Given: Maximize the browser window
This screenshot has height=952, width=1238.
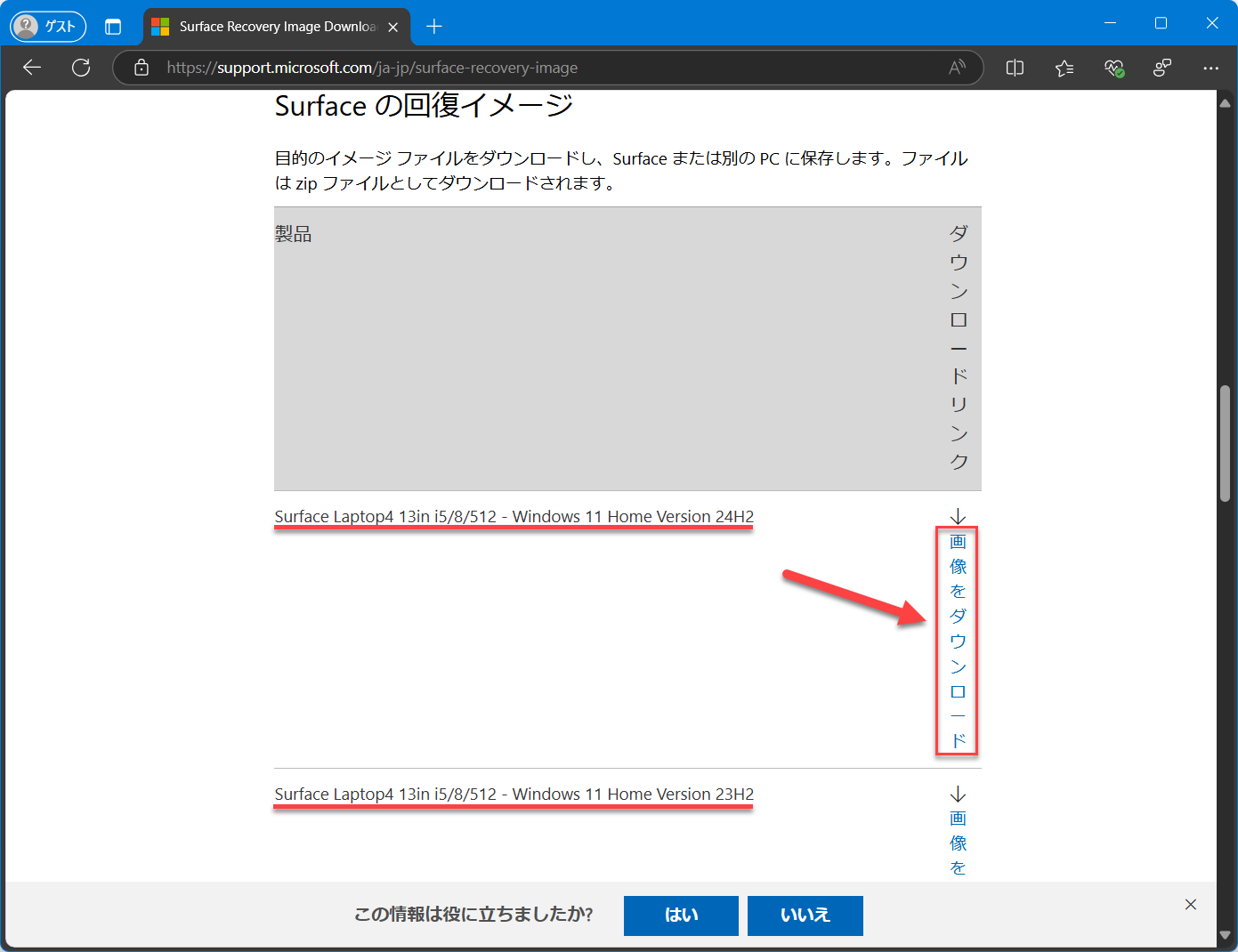Looking at the screenshot, I should [1161, 23].
